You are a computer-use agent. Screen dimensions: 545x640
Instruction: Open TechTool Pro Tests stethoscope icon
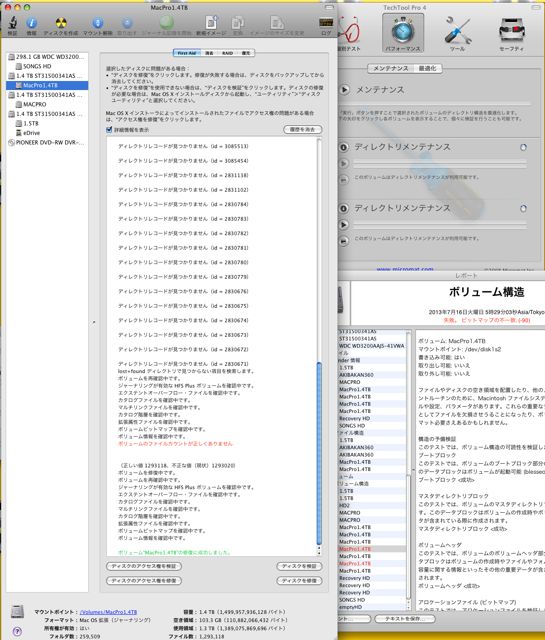[x=349, y=33]
